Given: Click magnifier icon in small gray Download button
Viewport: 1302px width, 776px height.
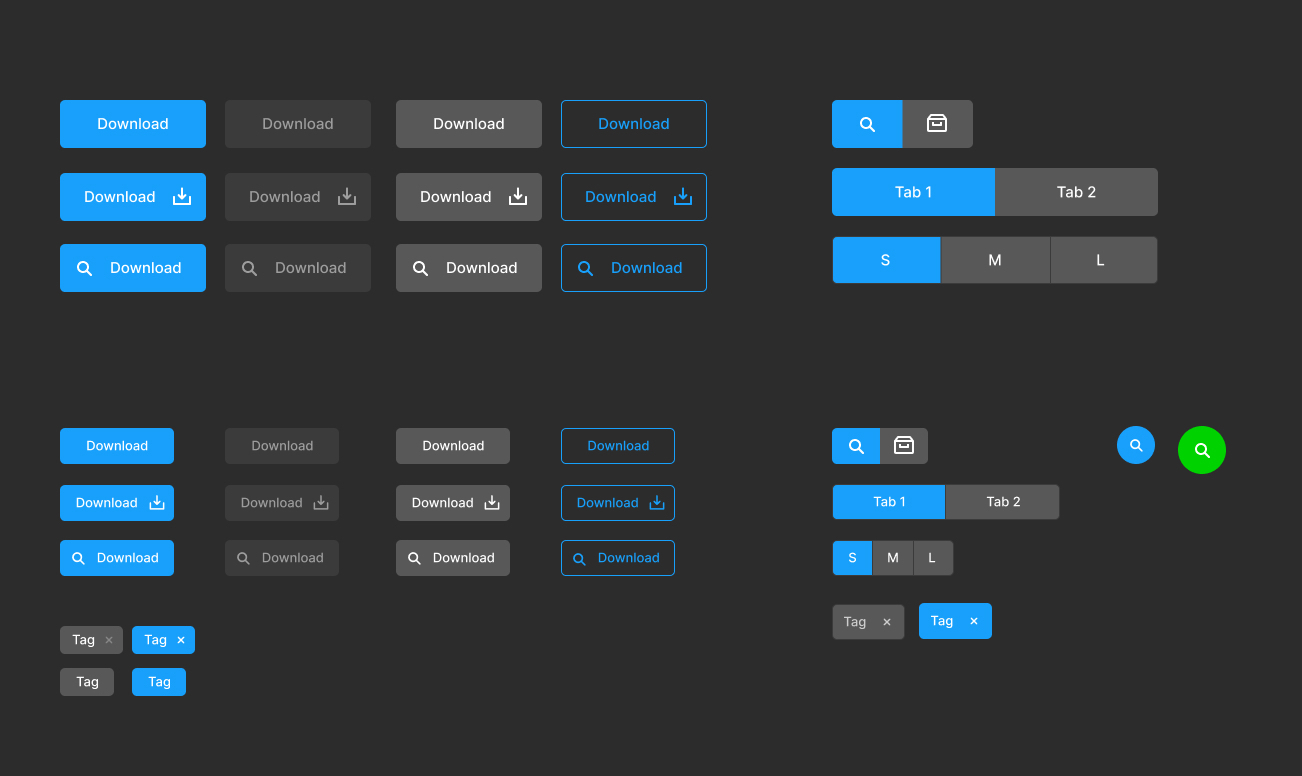Looking at the screenshot, I should click(x=414, y=558).
